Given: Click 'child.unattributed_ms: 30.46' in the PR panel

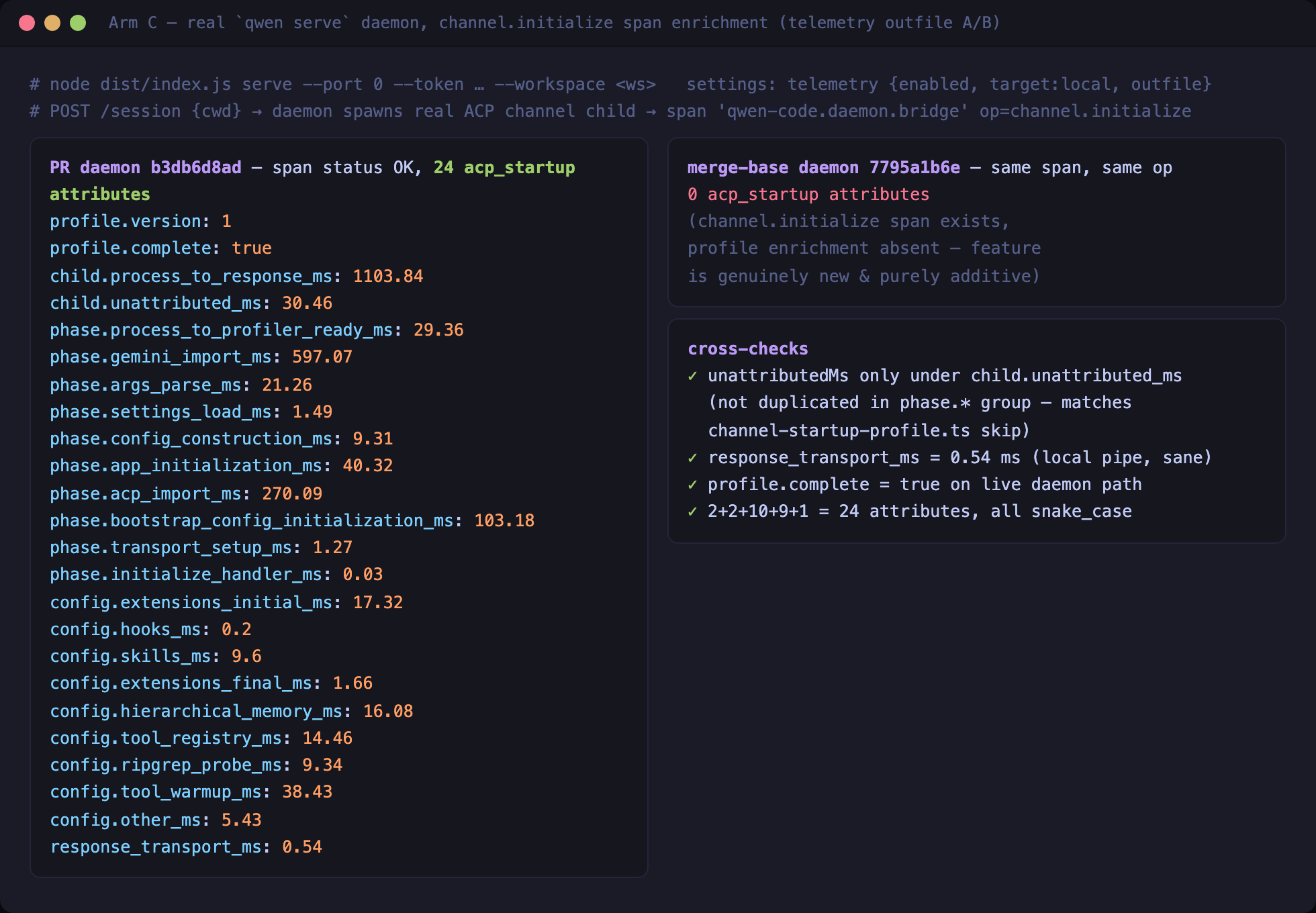Looking at the screenshot, I should [x=191, y=303].
